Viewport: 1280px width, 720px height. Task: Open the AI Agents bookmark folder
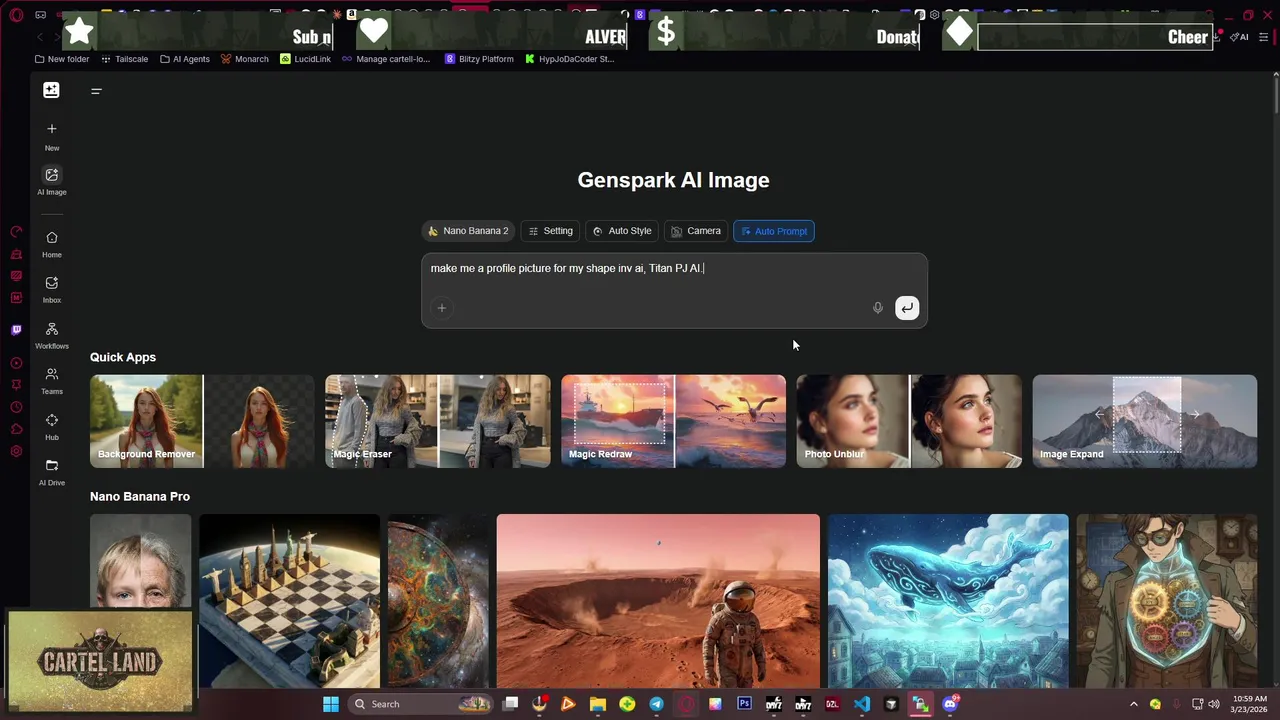[x=185, y=59]
